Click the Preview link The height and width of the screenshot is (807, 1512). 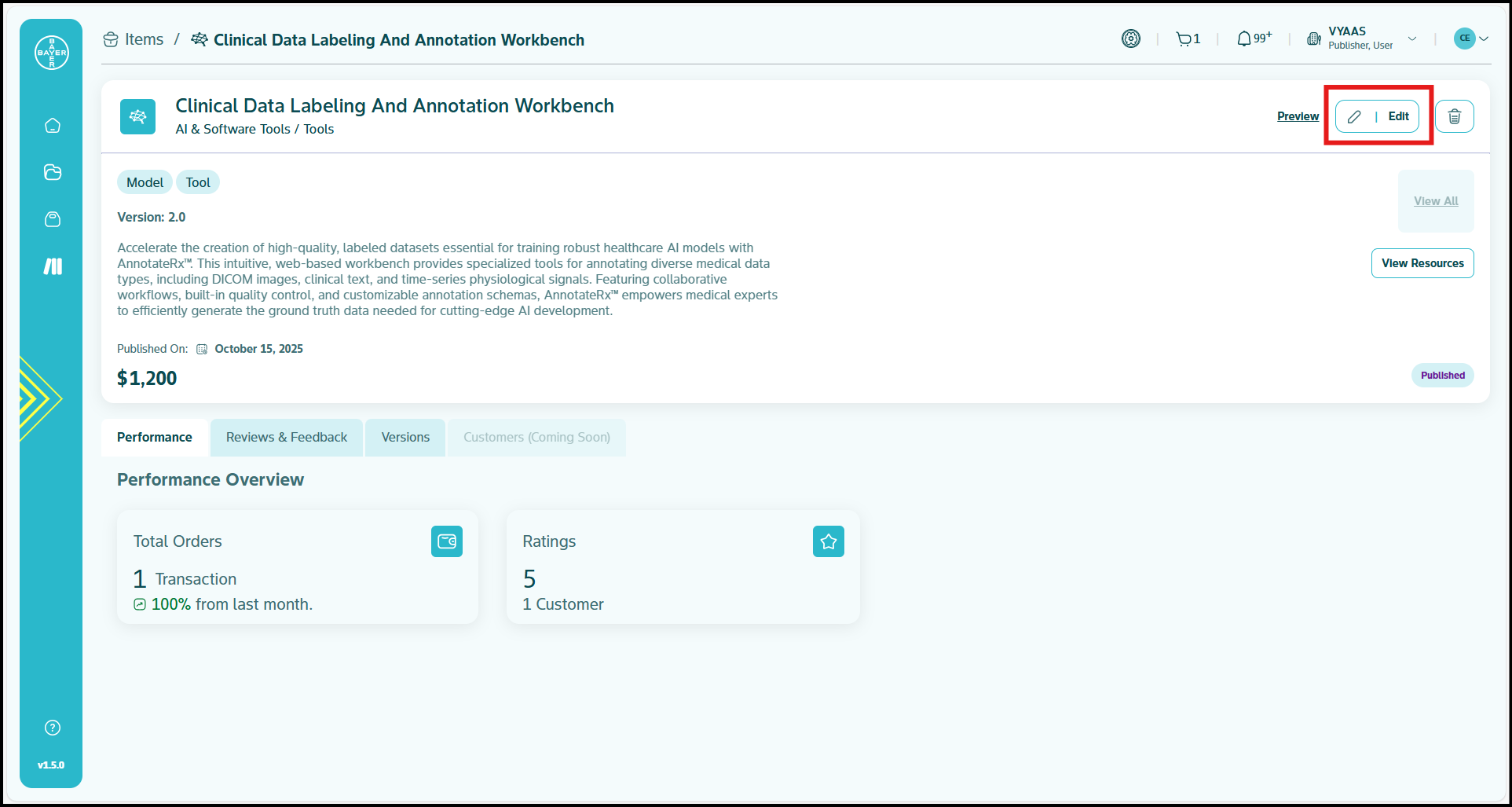coord(1298,116)
